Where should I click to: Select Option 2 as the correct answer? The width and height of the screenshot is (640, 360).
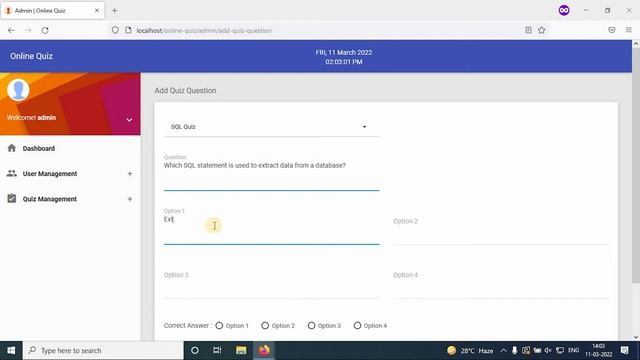(x=265, y=325)
